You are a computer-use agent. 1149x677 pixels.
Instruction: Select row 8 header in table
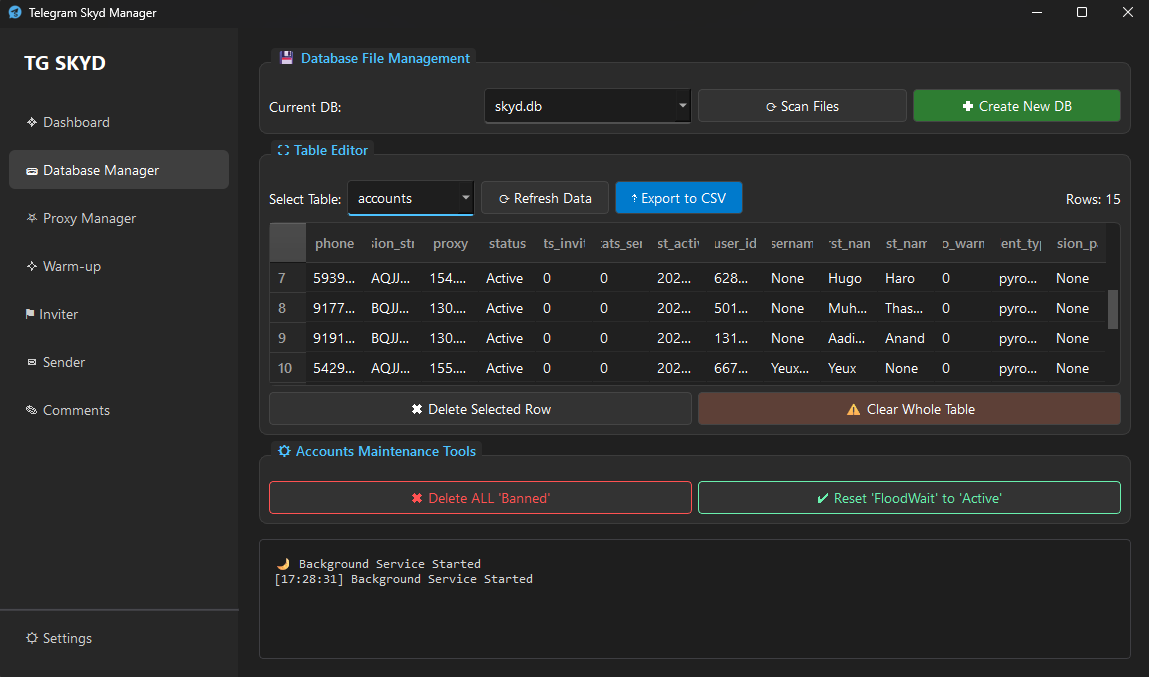(282, 308)
